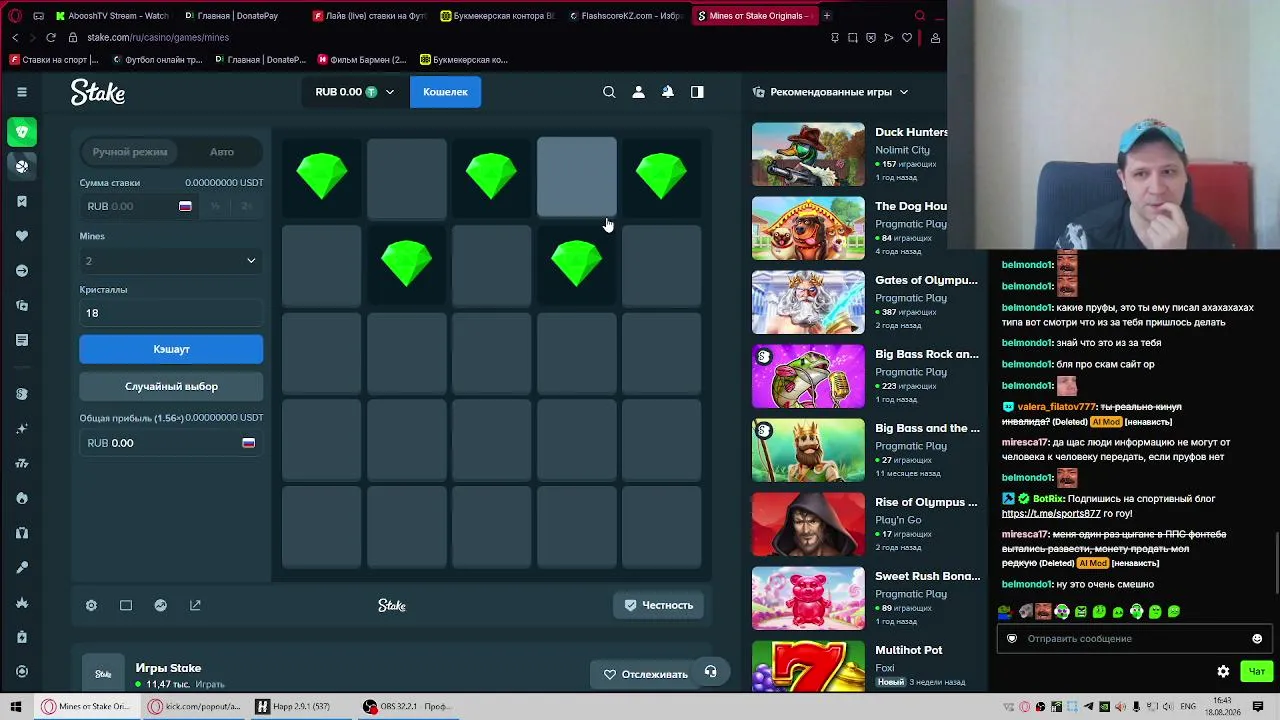Click the Случайный выбор button
Viewport: 1280px width, 720px height.
tap(171, 386)
